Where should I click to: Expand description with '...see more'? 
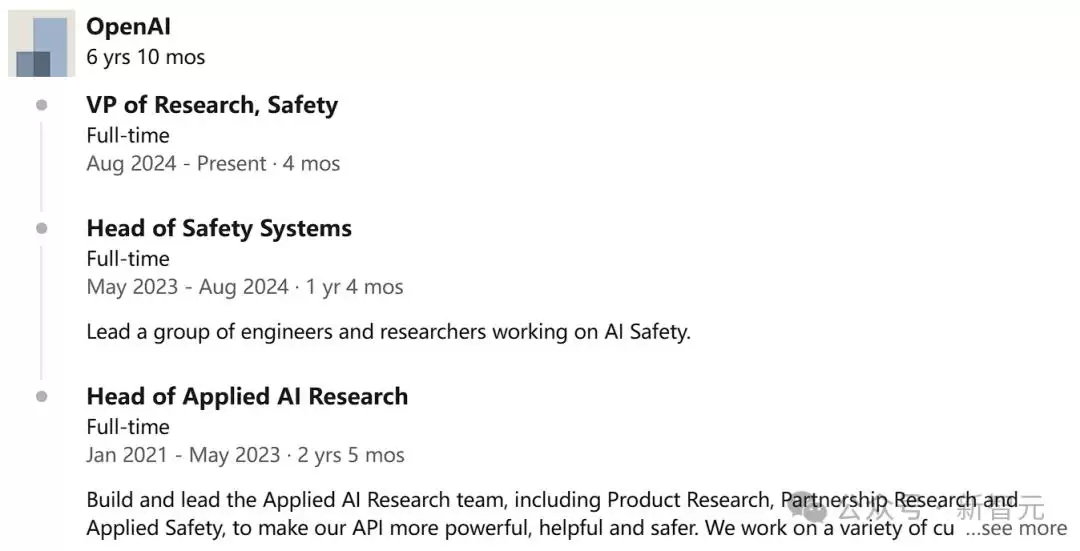tap(1016, 528)
